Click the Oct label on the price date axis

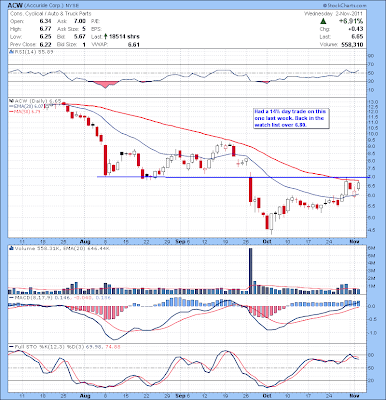[x=266, y=241]
